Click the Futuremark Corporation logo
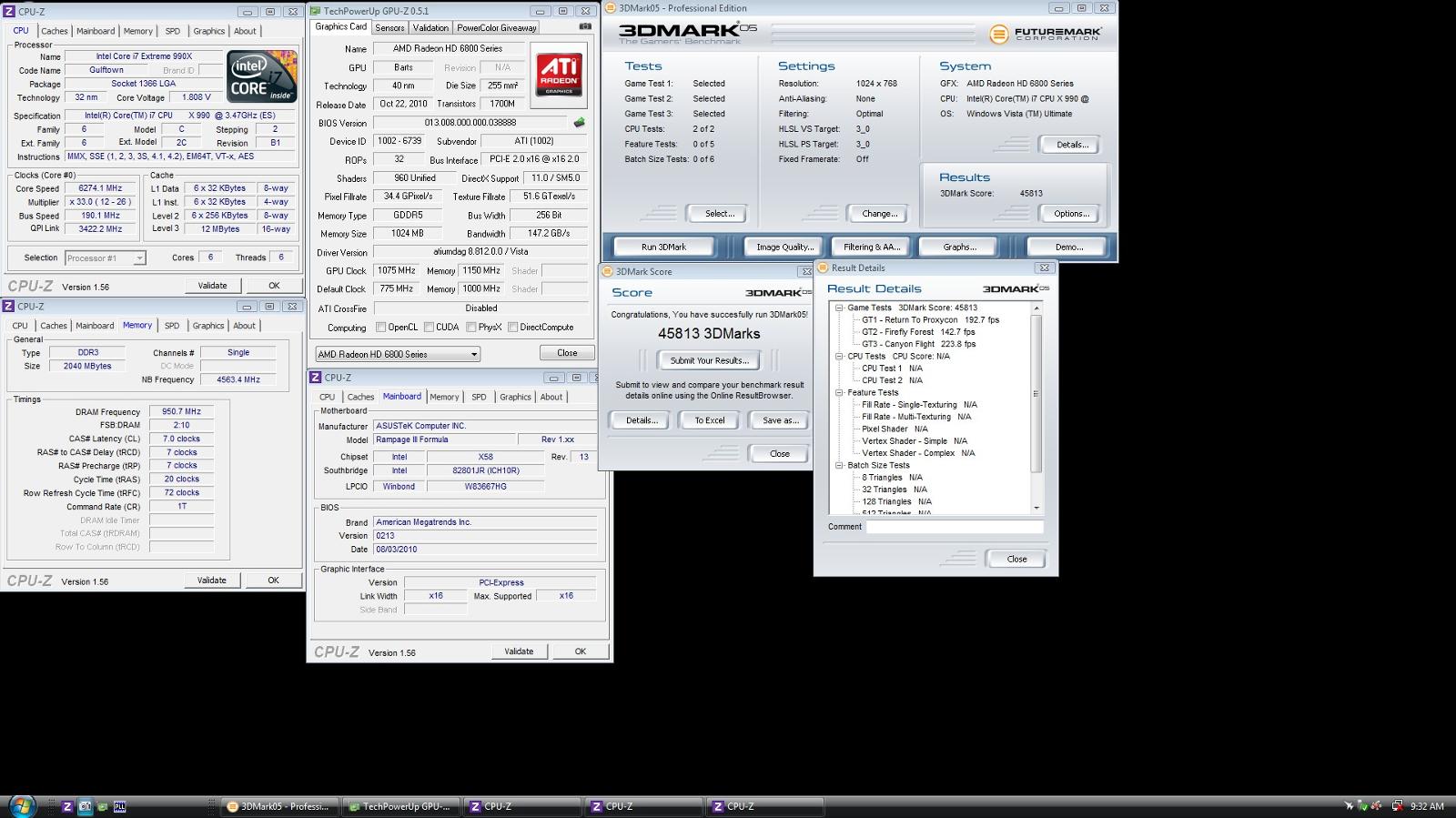1456x818 pixels. (x=1046, y=35)
